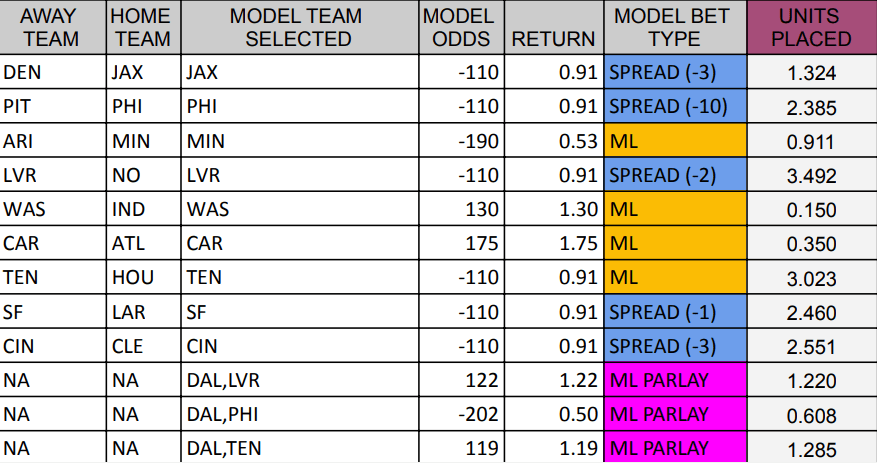Select the SPREAD (-2) bet cell
The image size is (877, 463).
click(x=674, y=175)
